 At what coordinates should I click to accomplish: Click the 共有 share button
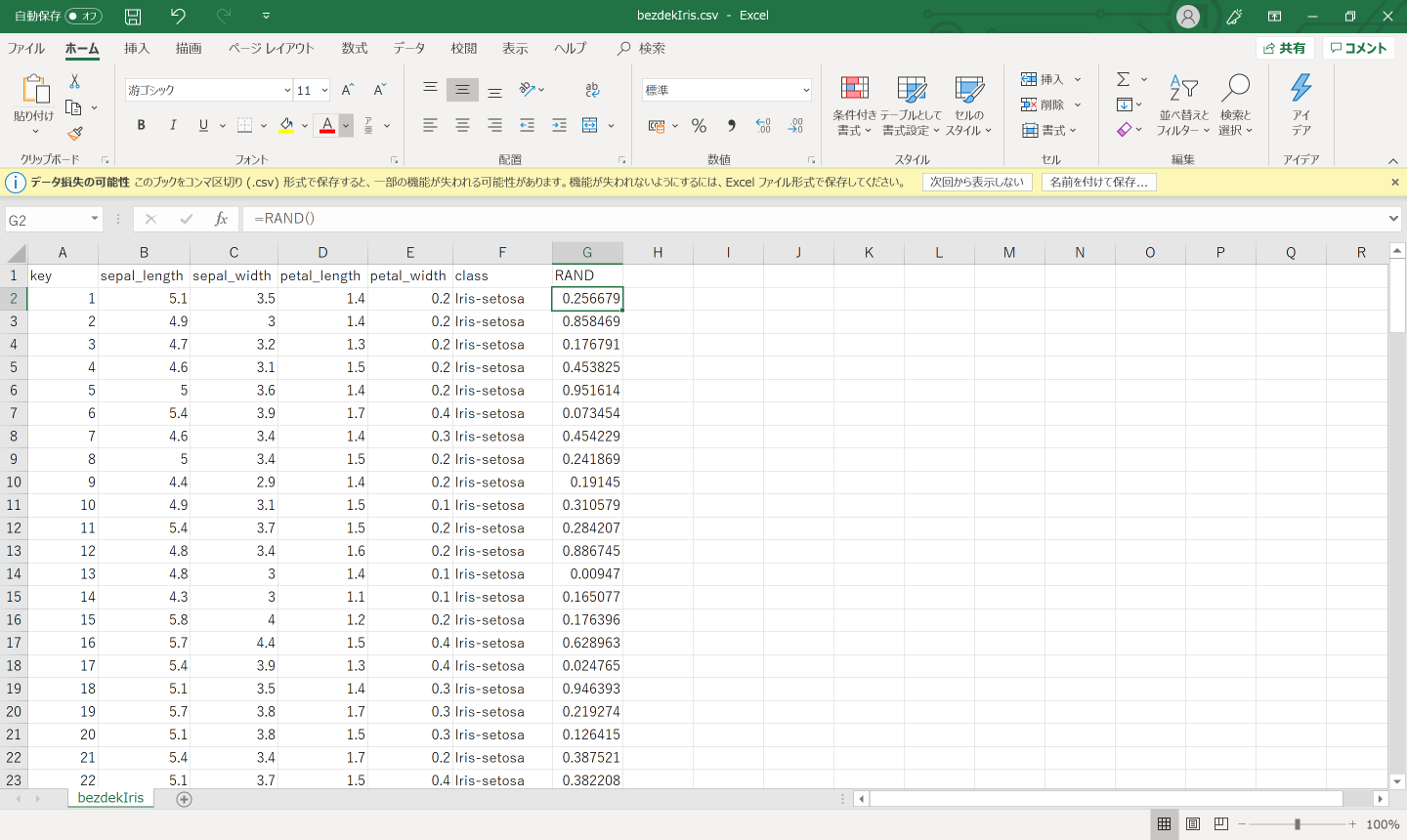coord(1284,48)
